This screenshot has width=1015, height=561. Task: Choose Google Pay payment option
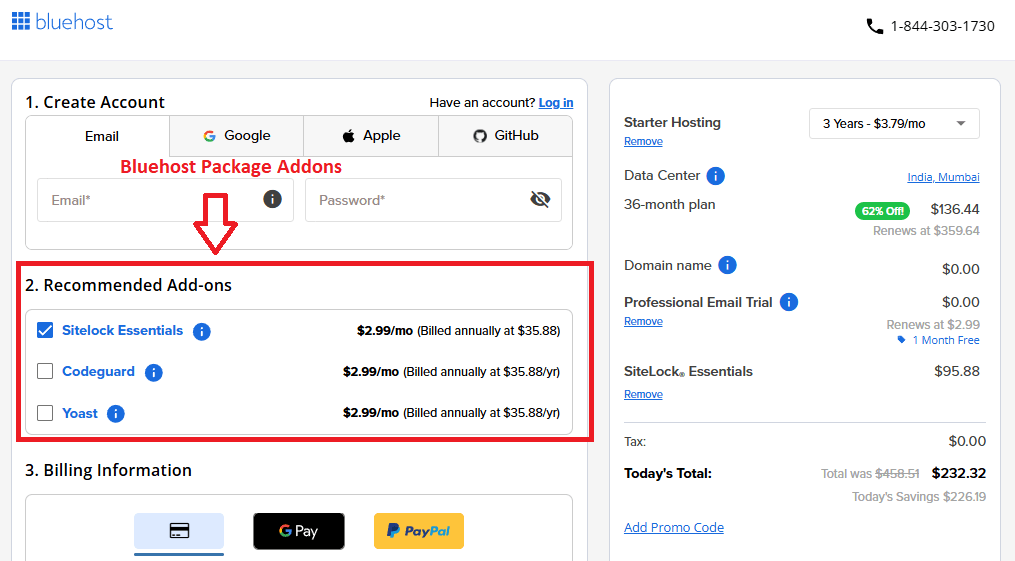(299, 531)
